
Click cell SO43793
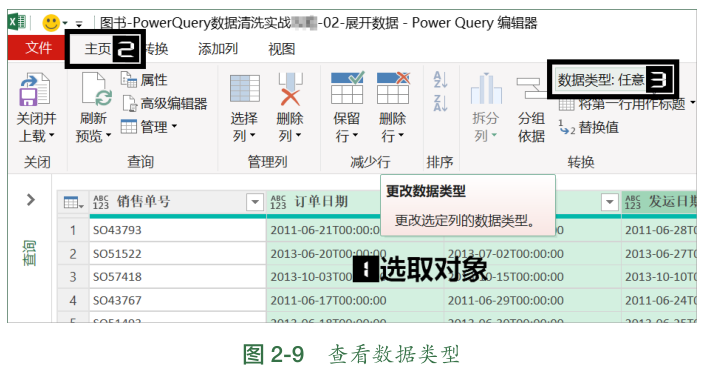(x=177, y=230)
